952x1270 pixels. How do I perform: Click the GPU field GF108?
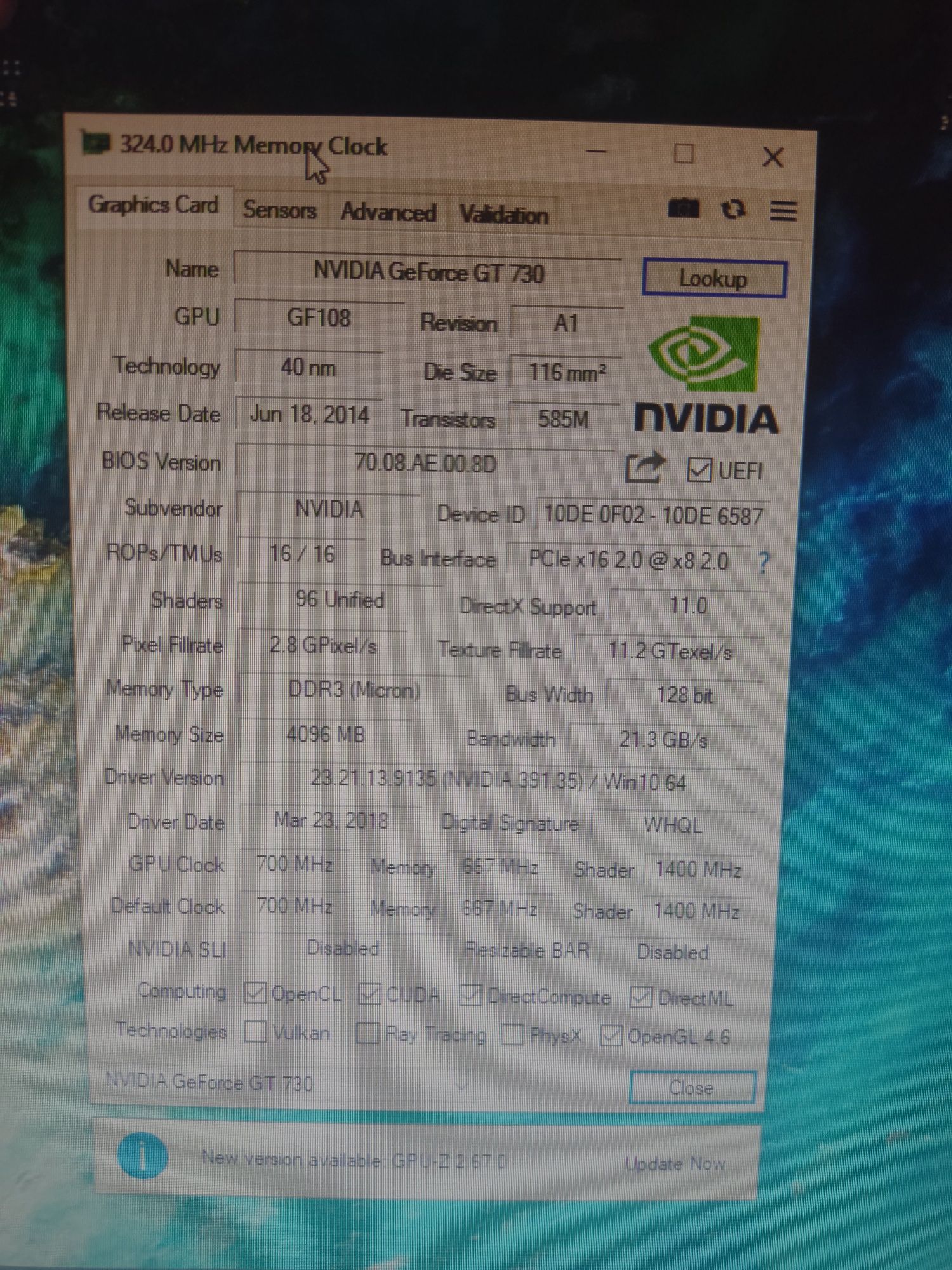tap(319, 317)
